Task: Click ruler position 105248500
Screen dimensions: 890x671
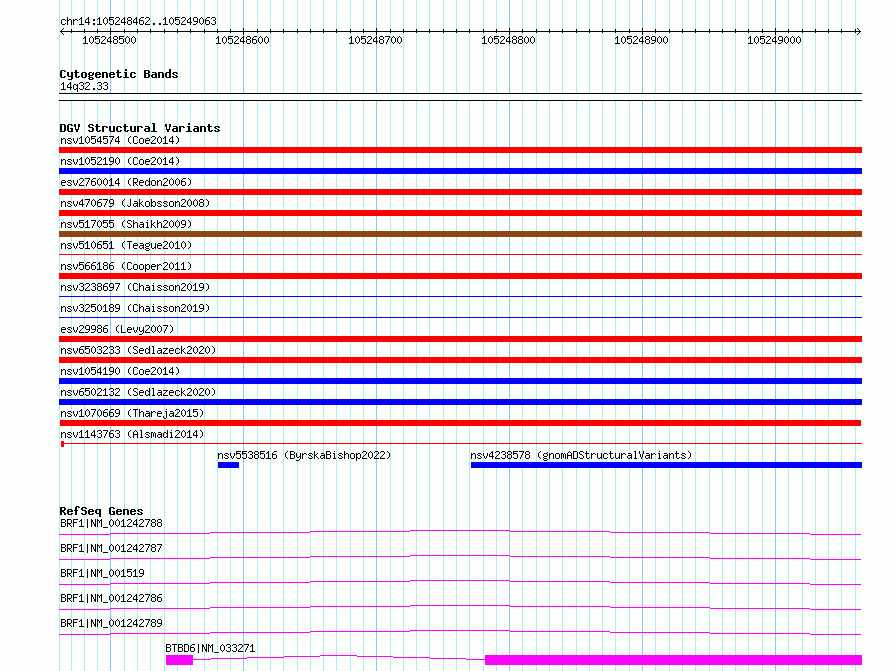Action: 110,40
